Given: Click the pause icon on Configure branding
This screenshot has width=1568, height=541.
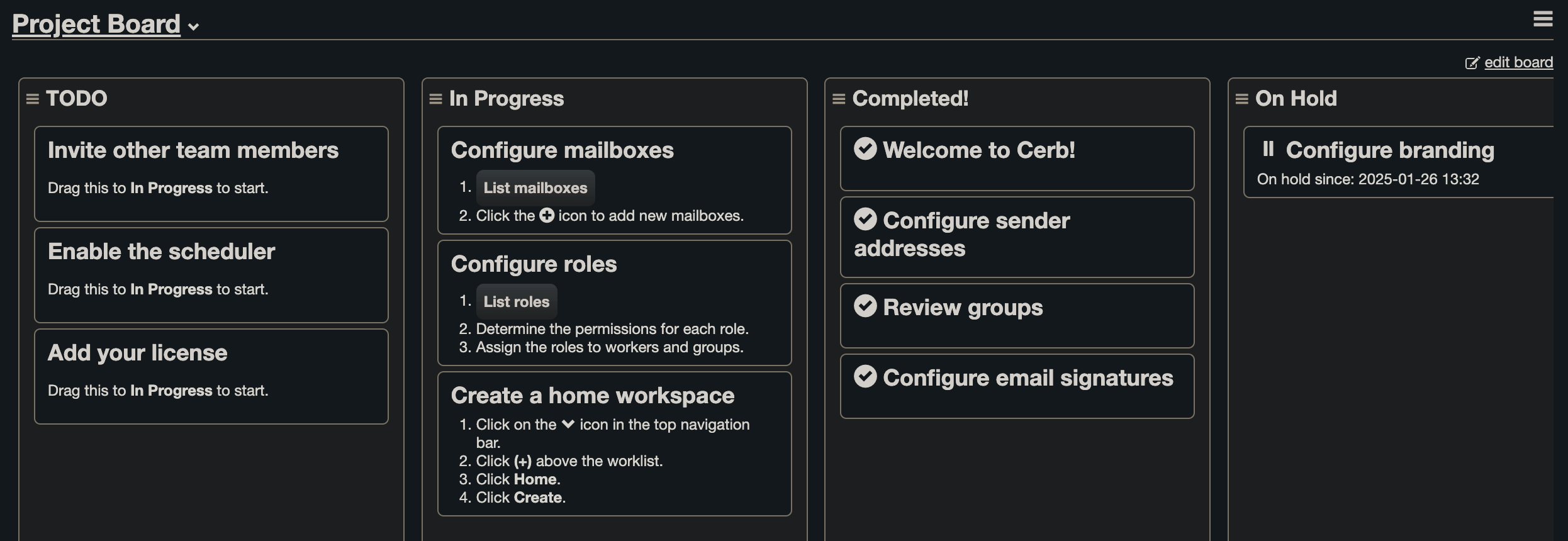Looking at the screenshot, I should click(1268, 148).
